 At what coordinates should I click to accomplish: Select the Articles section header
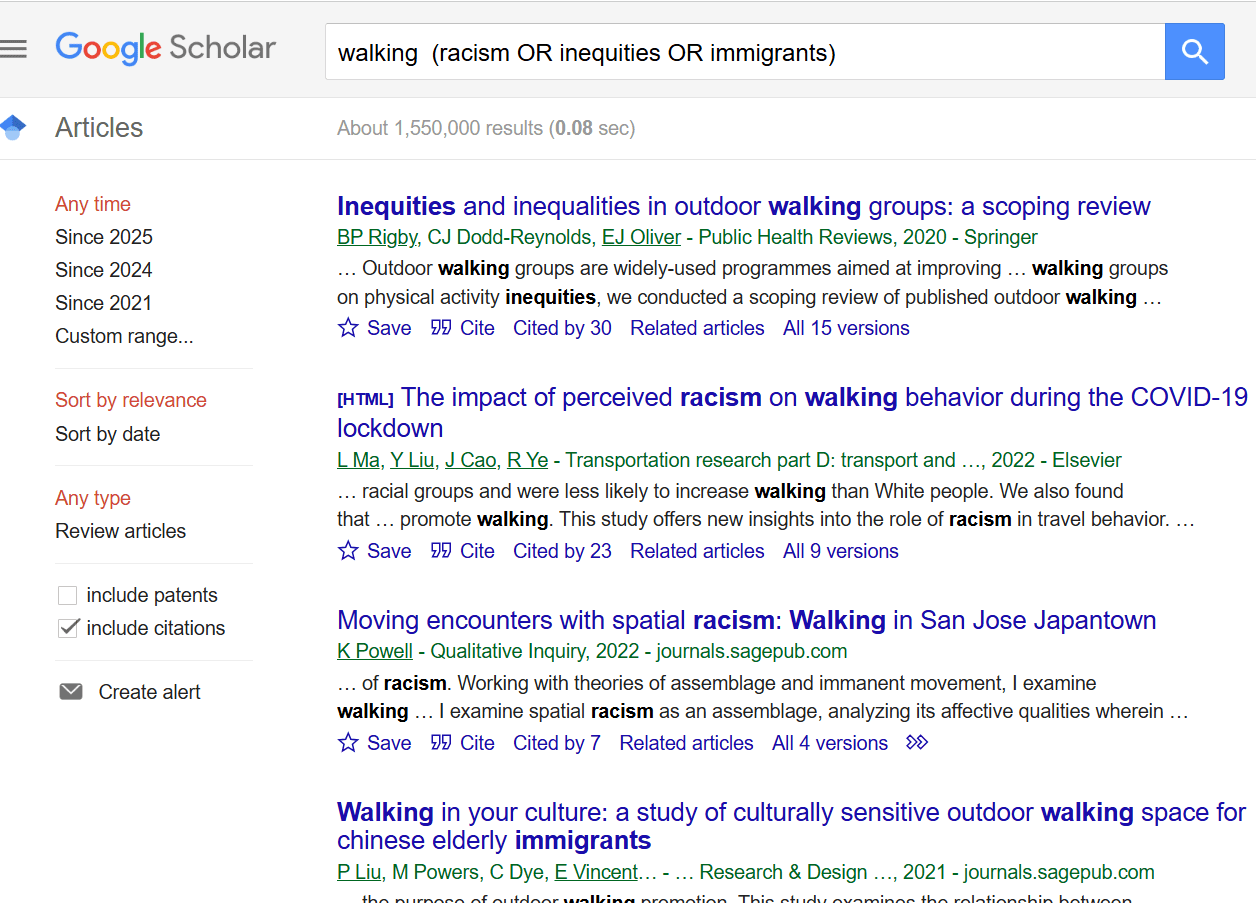click(99, 127)
